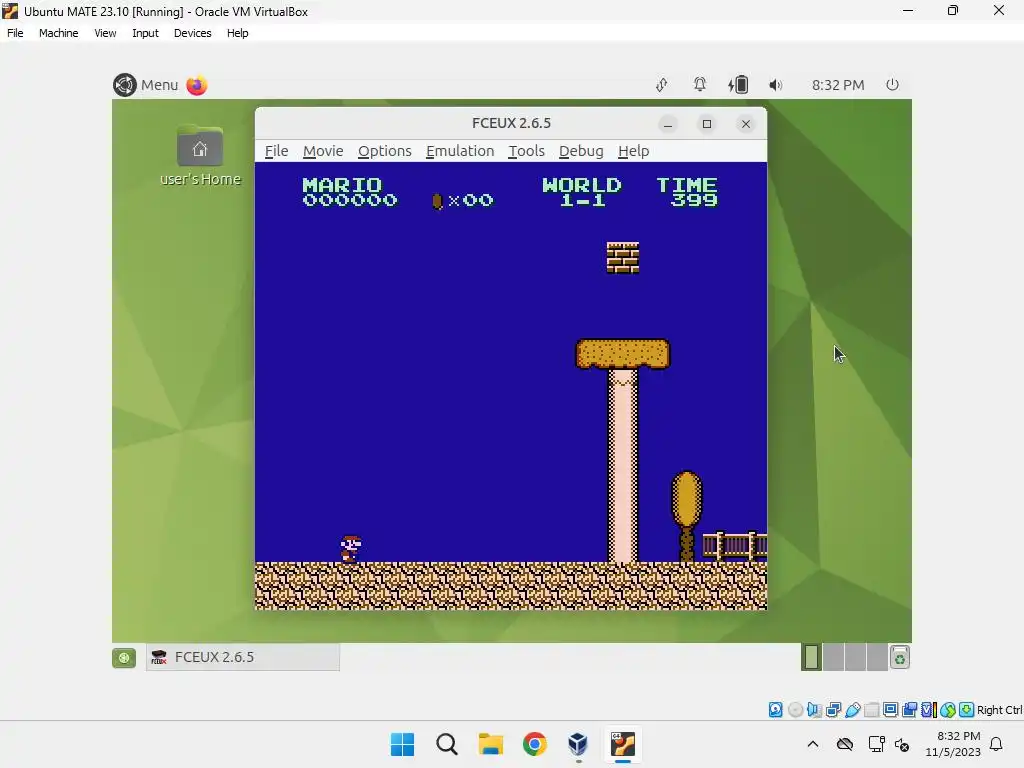Select FCEUX 2.6.5 taskbar window button
The image size is (1024, 768).
pyautogui.click(x=242, y=657)
